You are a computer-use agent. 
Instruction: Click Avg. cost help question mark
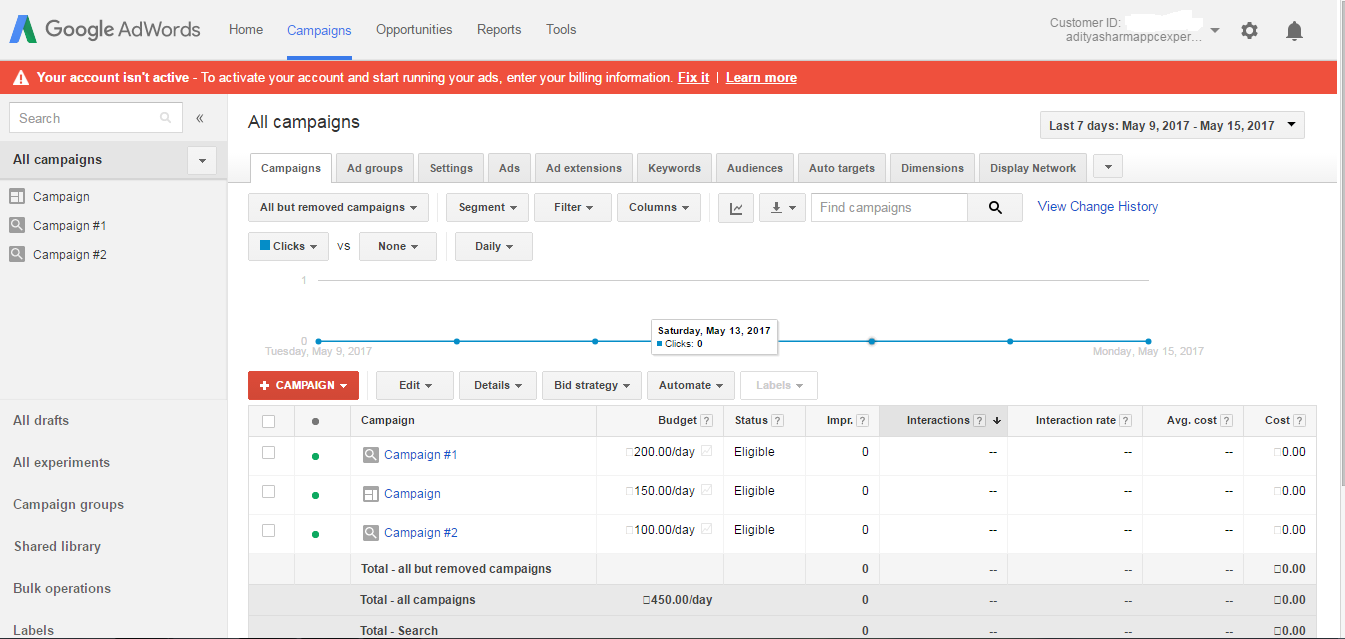(1227, 421)
